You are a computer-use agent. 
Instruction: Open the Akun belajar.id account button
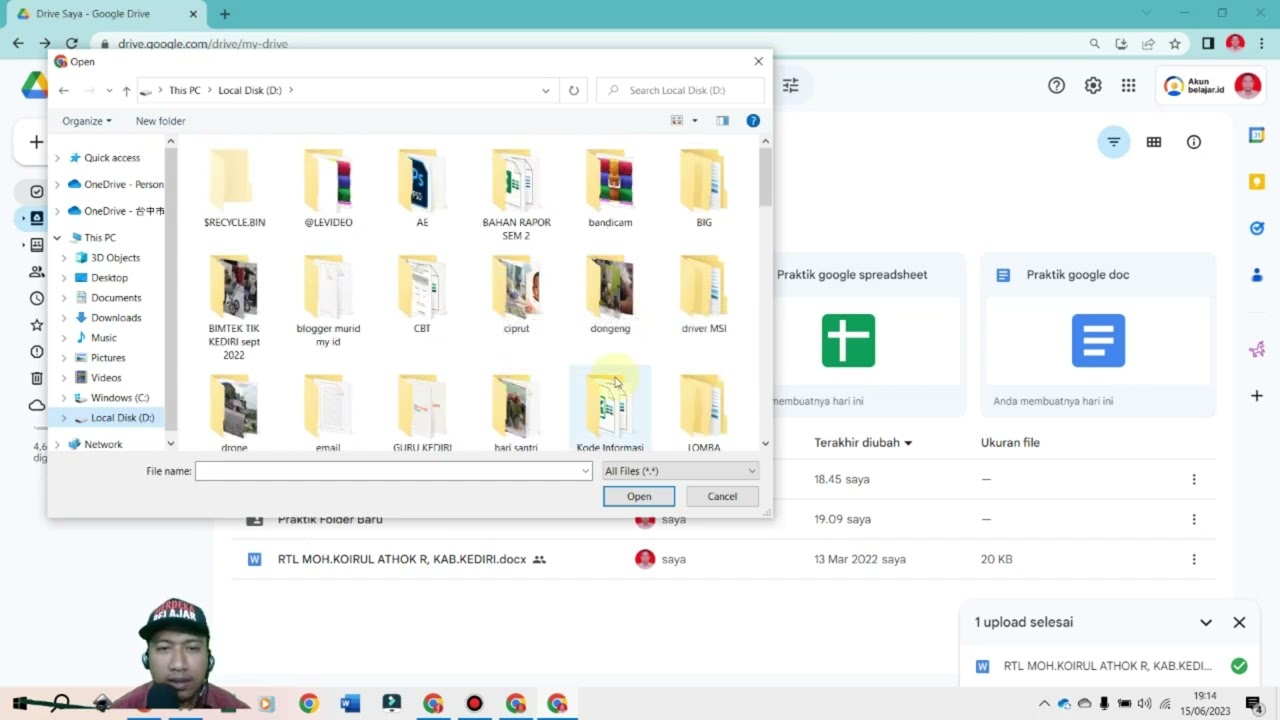point(1212,86)
